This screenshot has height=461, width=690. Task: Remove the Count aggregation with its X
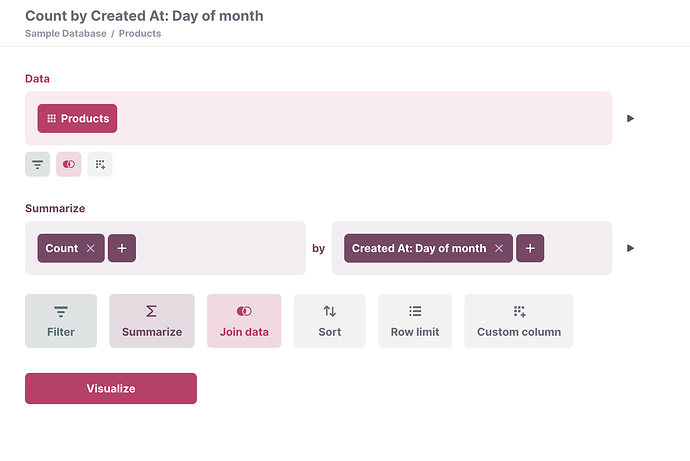tap(91, 248)
